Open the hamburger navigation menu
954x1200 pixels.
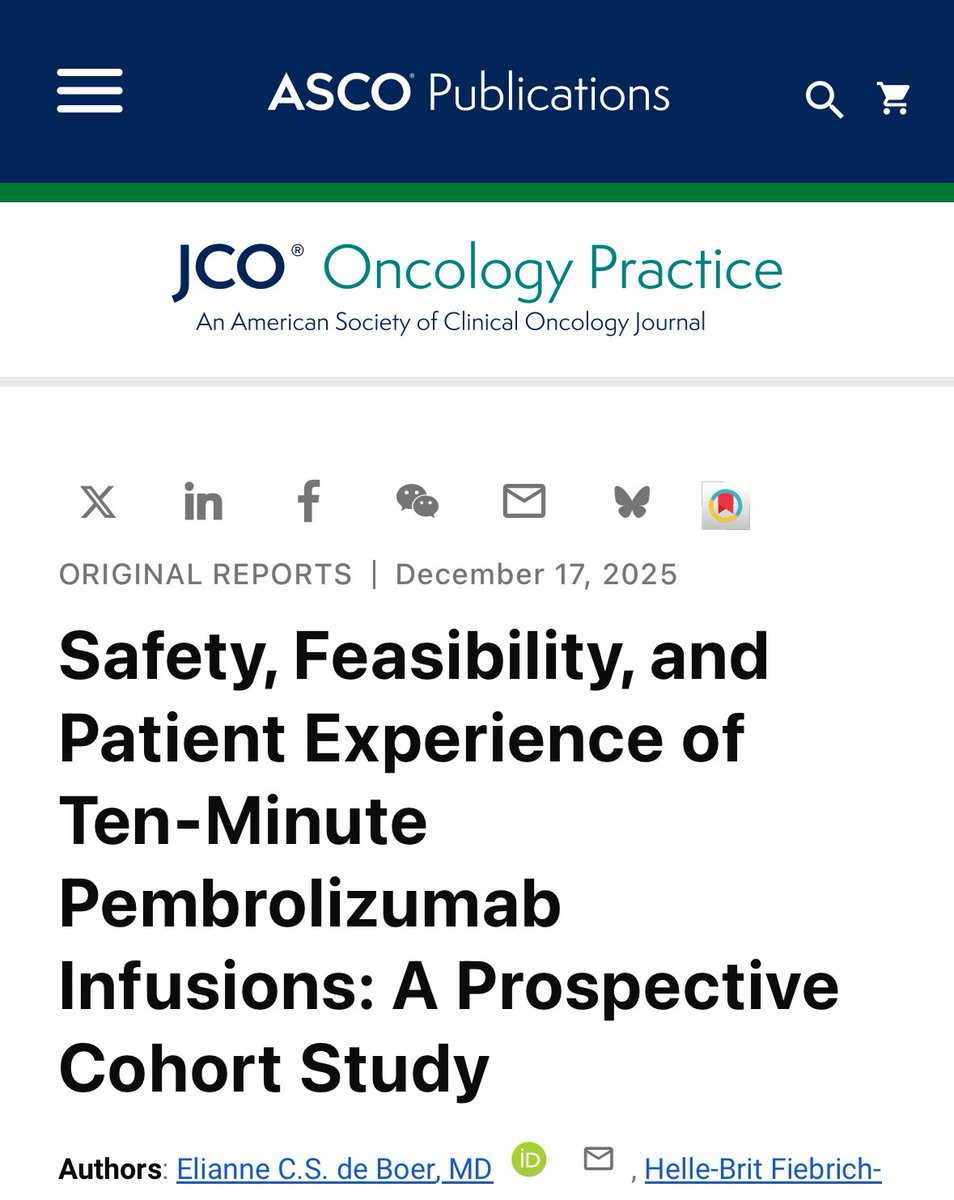(x=90, y=92)
